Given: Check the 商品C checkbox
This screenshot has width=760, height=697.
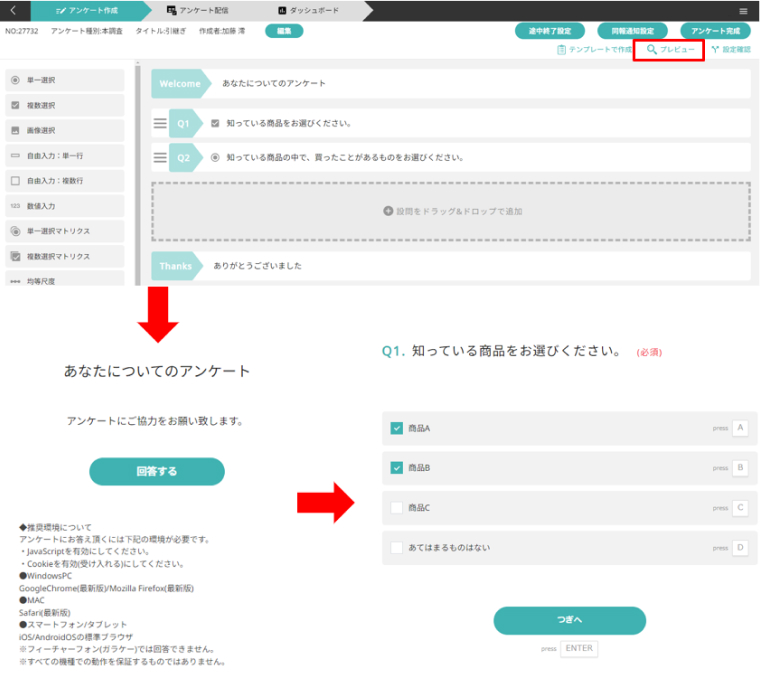Looking at the screenshot, I should point(396,507).
